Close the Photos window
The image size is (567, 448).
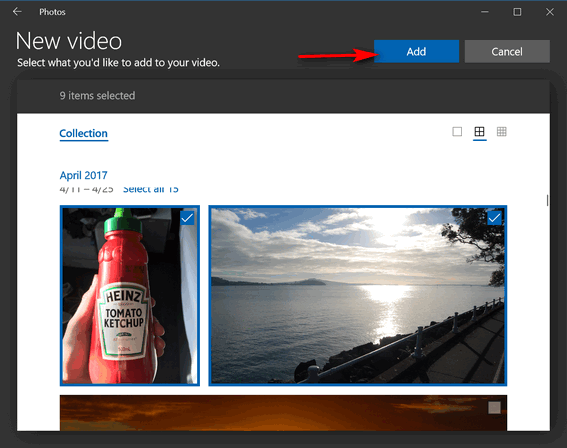(550, 12)
